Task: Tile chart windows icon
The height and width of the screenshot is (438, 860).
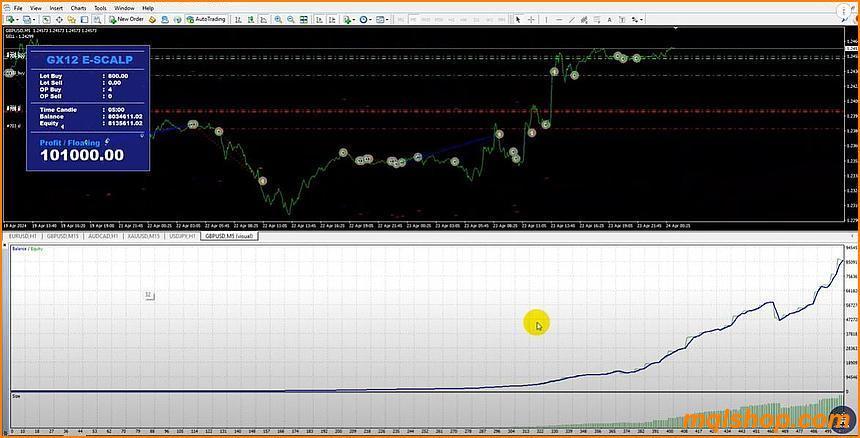Action: [x=303, y=19]
